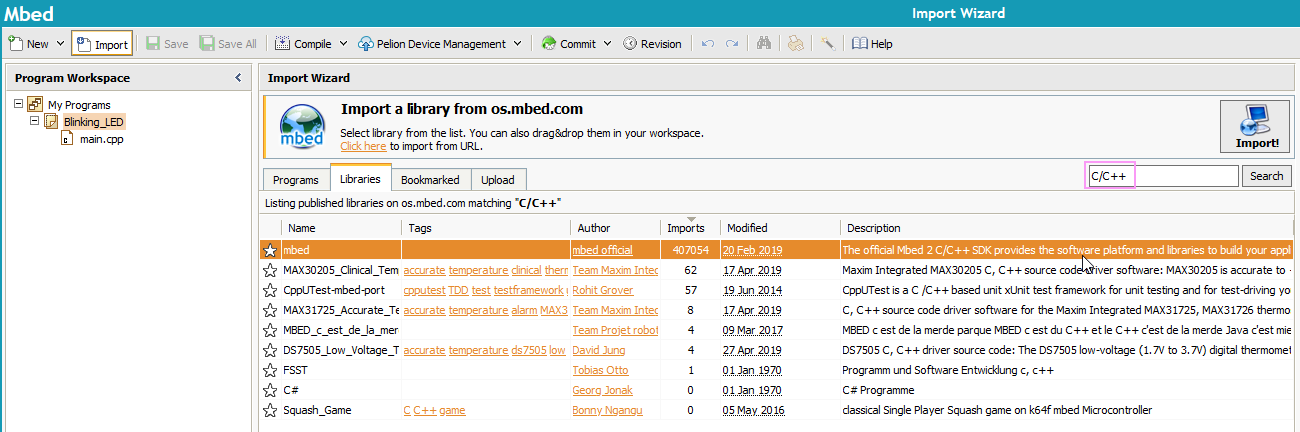Viewport: 1300px width, 432px height.
Task: Click the 'ds7505' tag link
Action: pyautogui.click(x=528, y=350)
